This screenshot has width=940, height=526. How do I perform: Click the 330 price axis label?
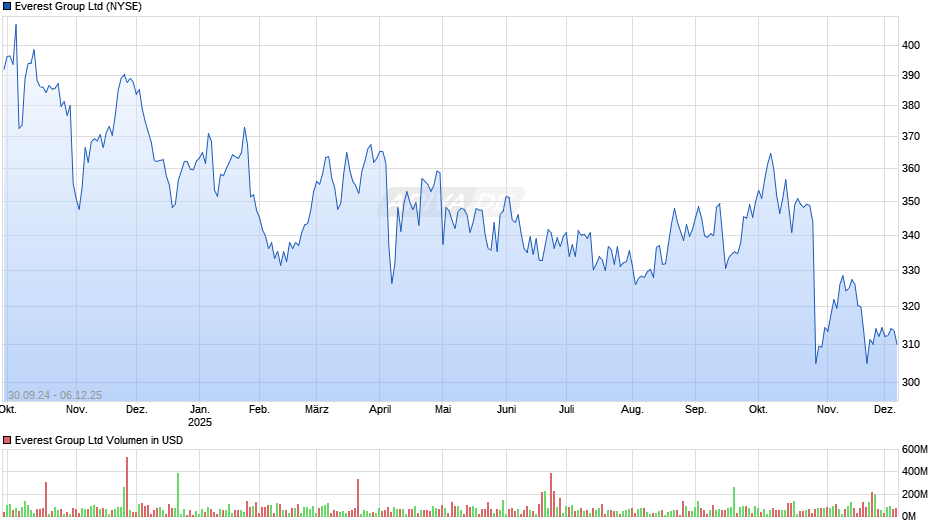click(x=911, y=270)
